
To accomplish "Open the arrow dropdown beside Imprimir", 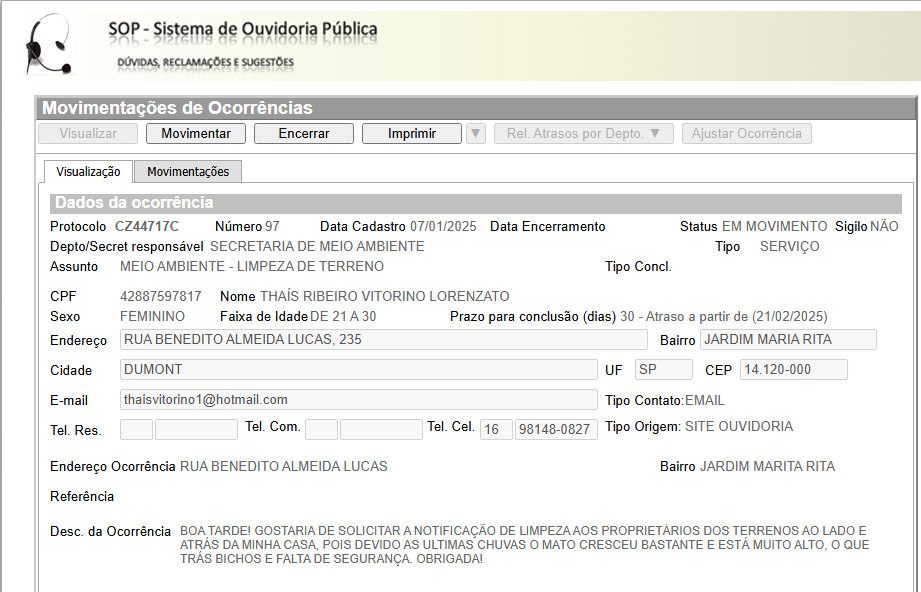I will 476,134.
